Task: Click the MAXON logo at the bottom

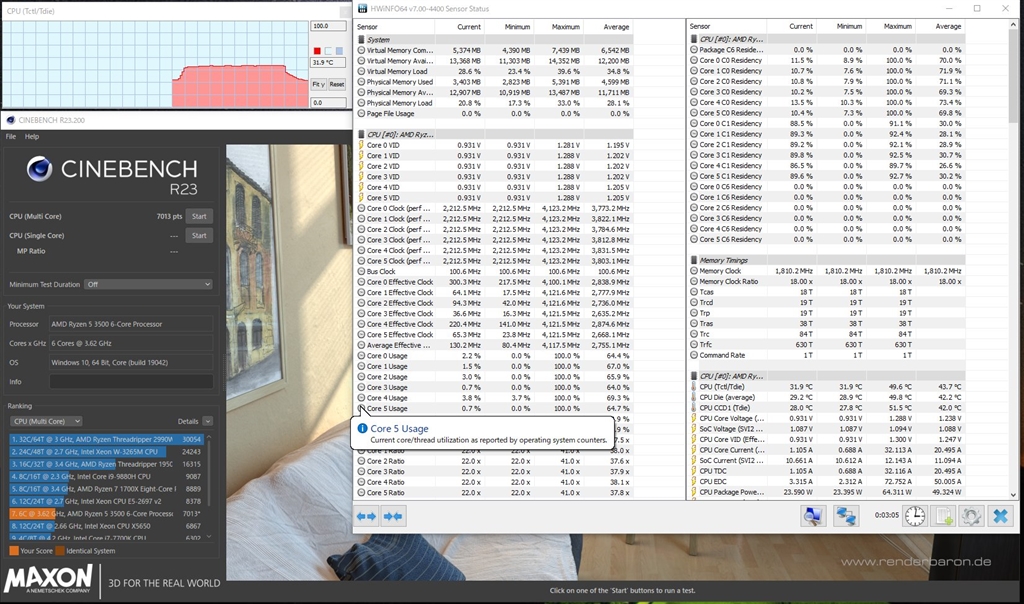Action: pyautogui.click(x=48, y=580)
